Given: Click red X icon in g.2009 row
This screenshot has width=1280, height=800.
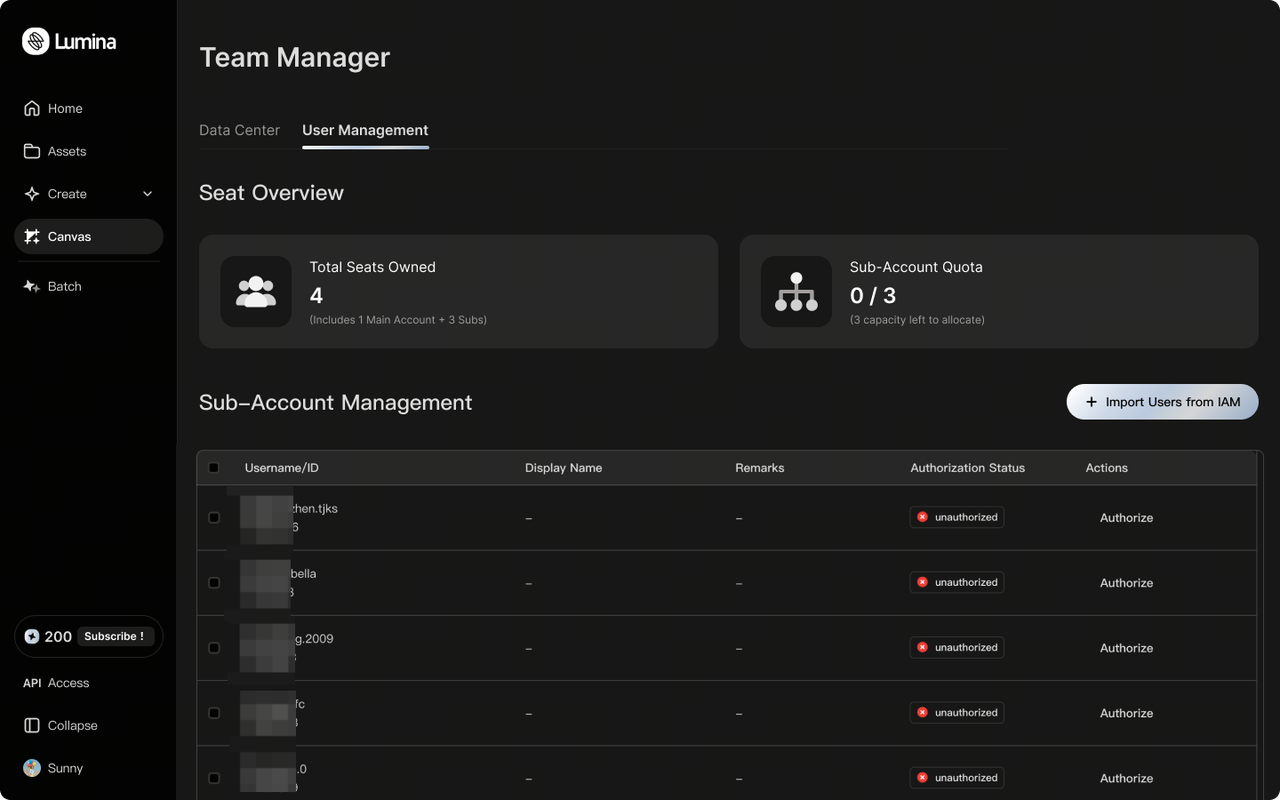Looking at the screenshot, I should [922, 647].
